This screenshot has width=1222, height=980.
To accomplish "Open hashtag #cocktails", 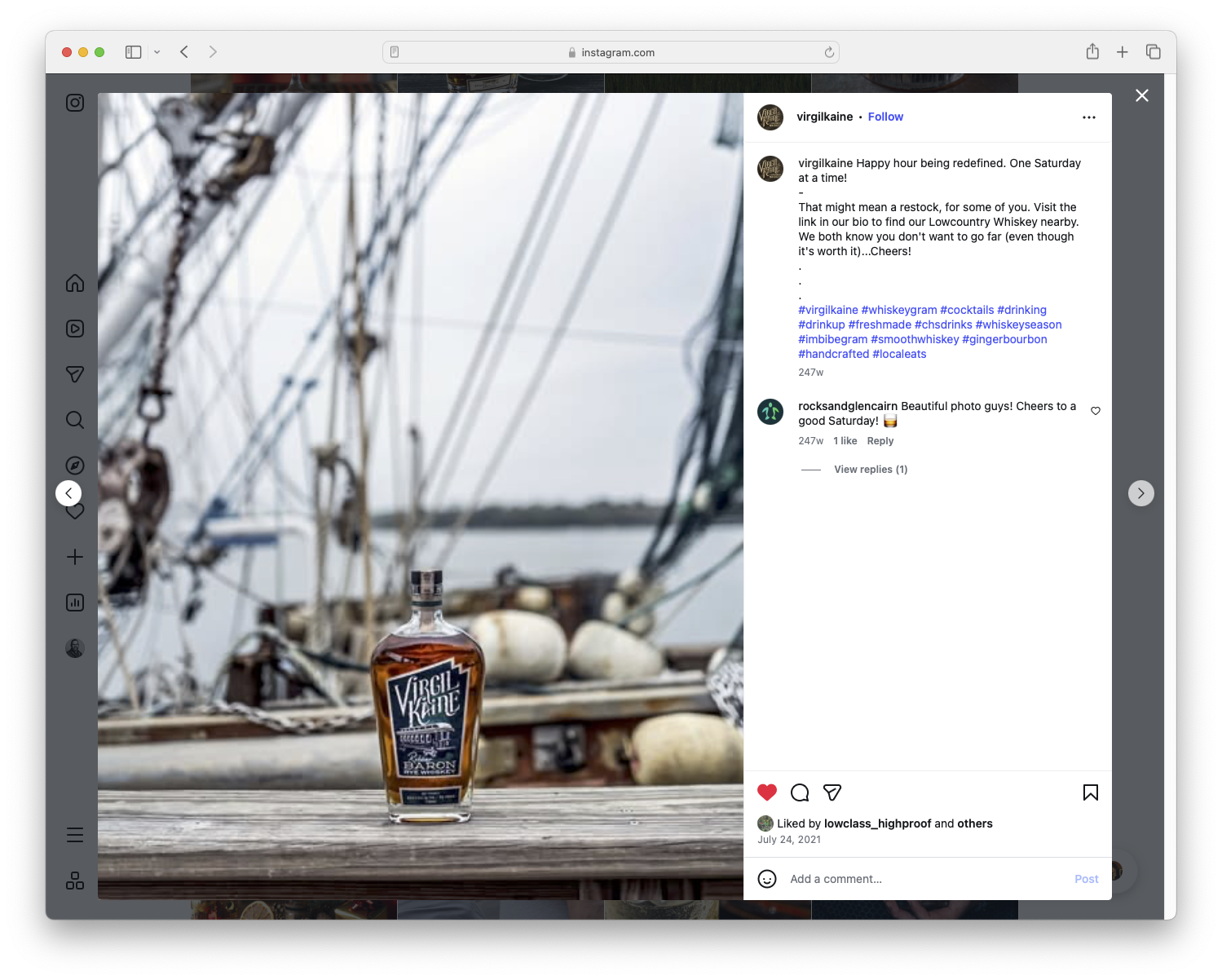I will click(x=967, y=310).
